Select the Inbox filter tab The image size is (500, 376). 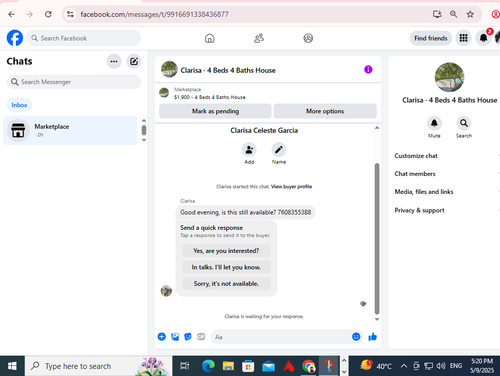click(19, 105)
